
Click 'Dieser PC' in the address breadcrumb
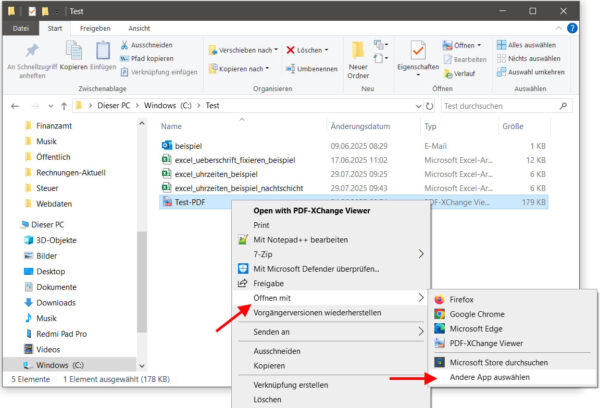114,106
